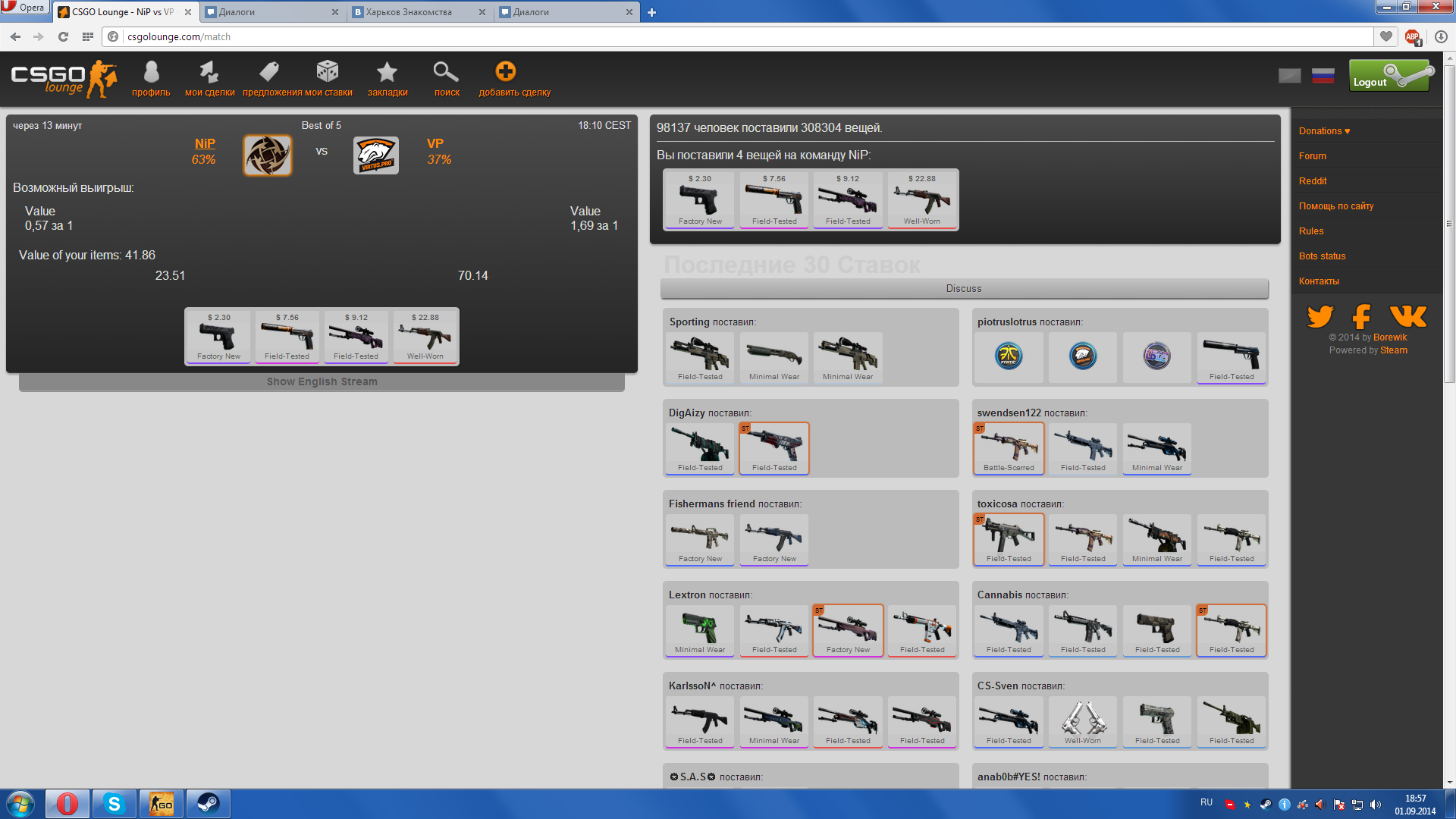
Task: Close the CSGO Lounge browser tab
Action: pyautogui.click(x=188, y=12)
